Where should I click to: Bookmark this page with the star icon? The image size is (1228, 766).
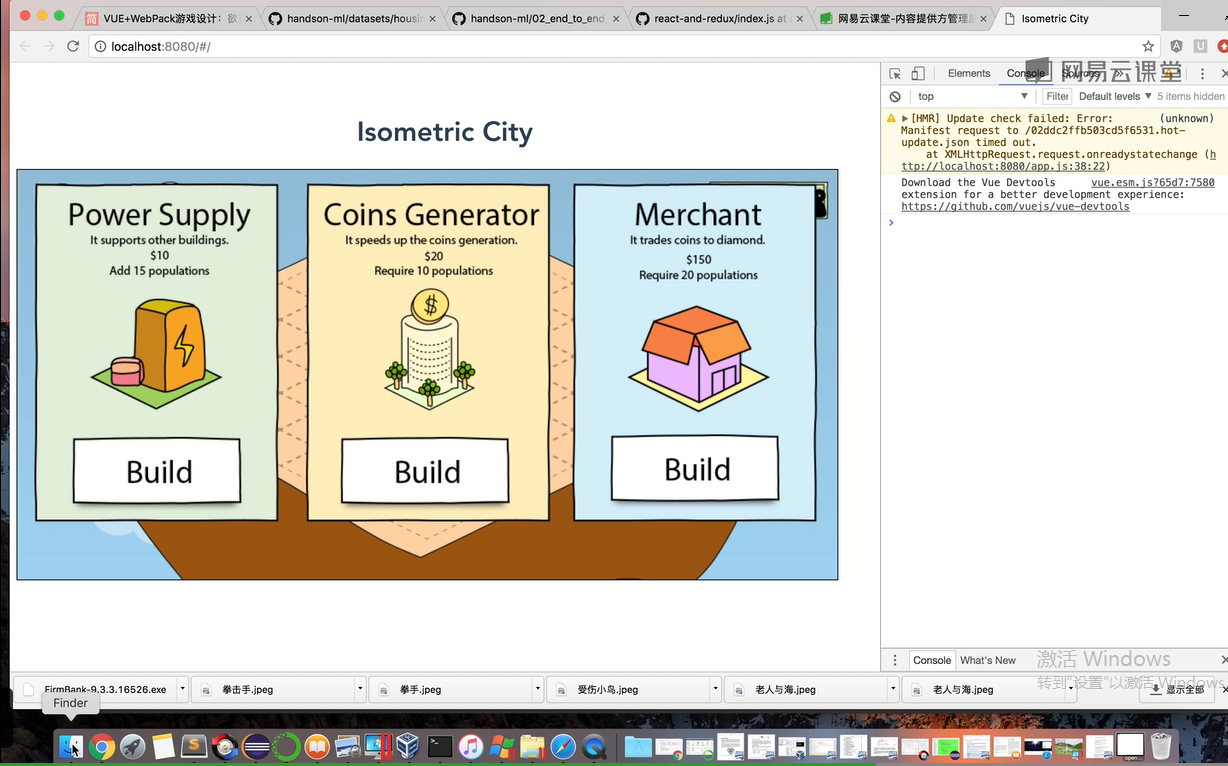1148,46
